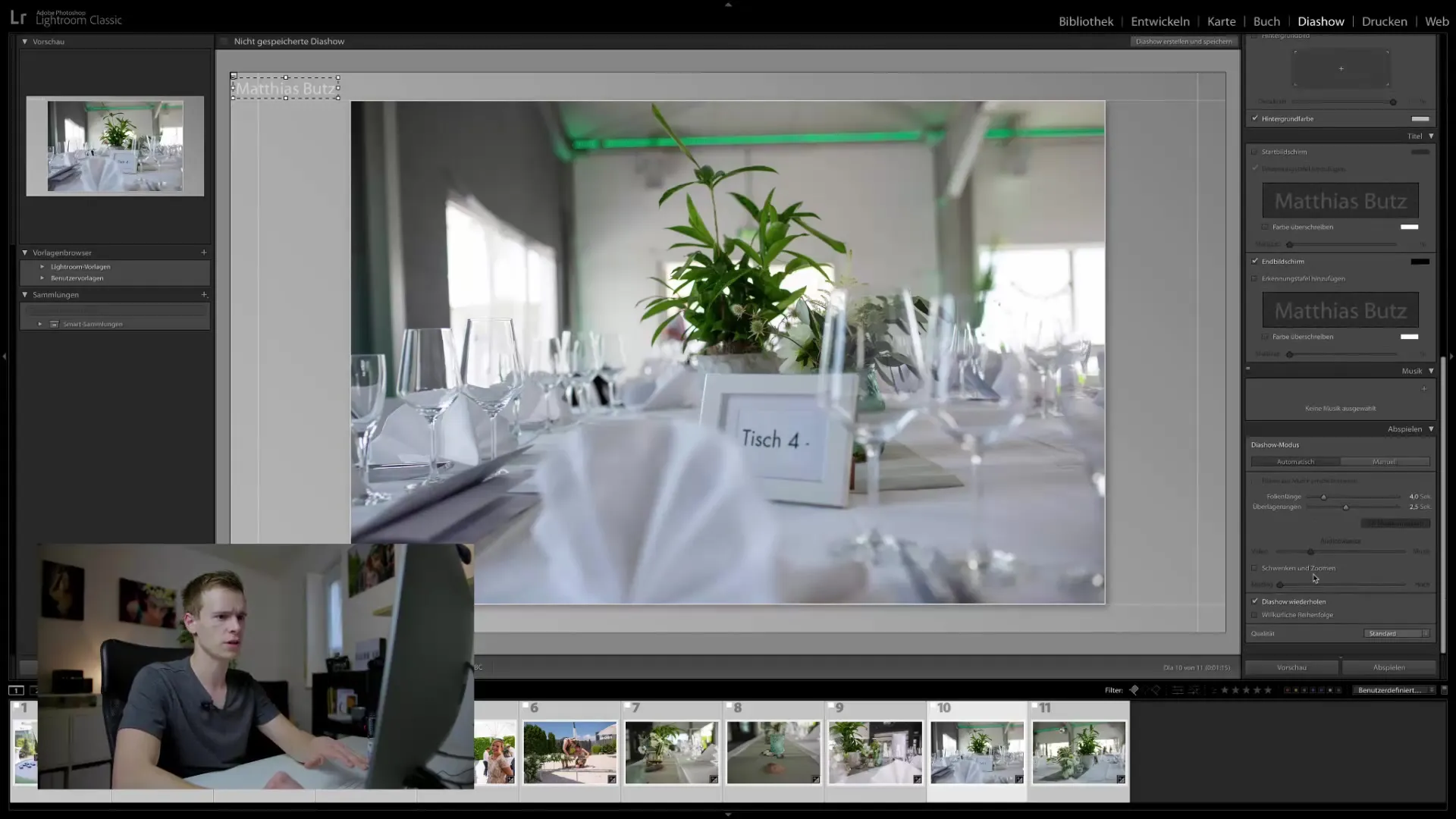Enable the Startbildschirm checkbox
This screenshot has height=819, width=1456.
(1255, 152)
